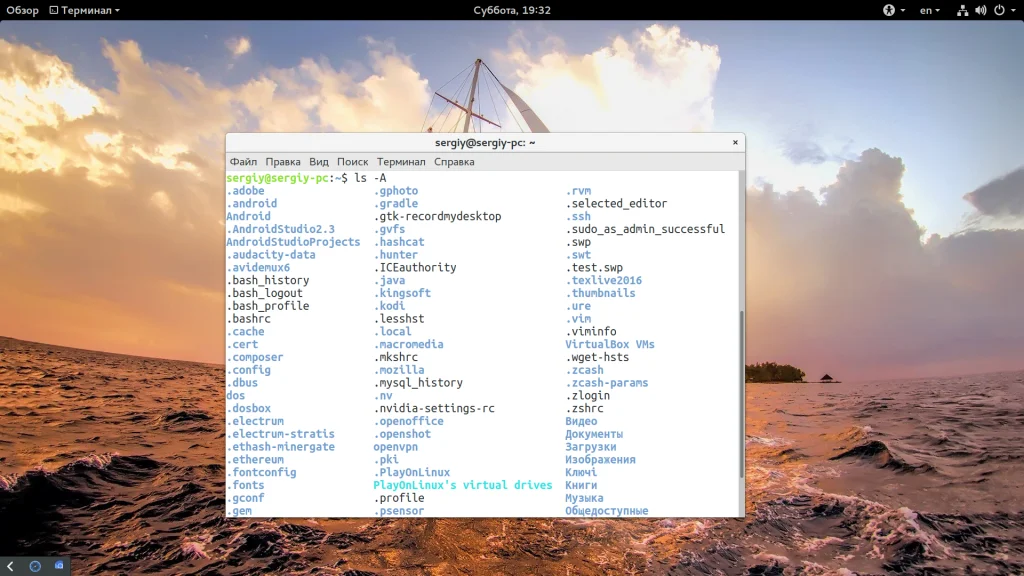The width and height of the screenshot is (1024, 576).
Task: Click the round blue tray icon
Action: point(35,566)
